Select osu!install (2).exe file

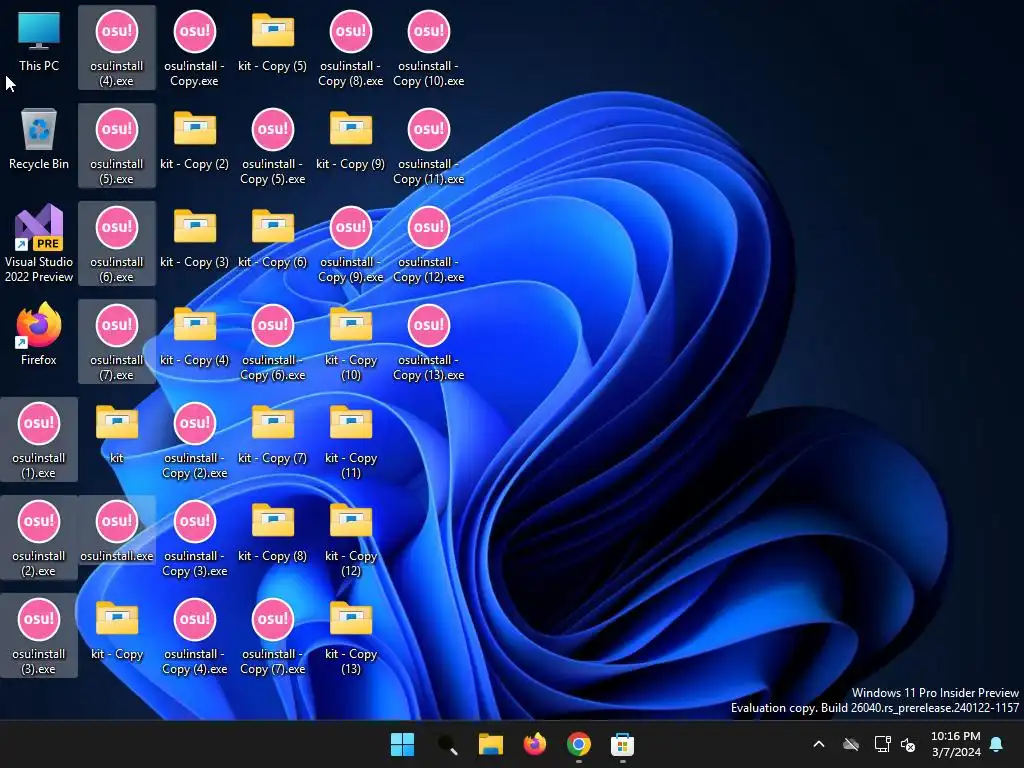coord(39,538)
